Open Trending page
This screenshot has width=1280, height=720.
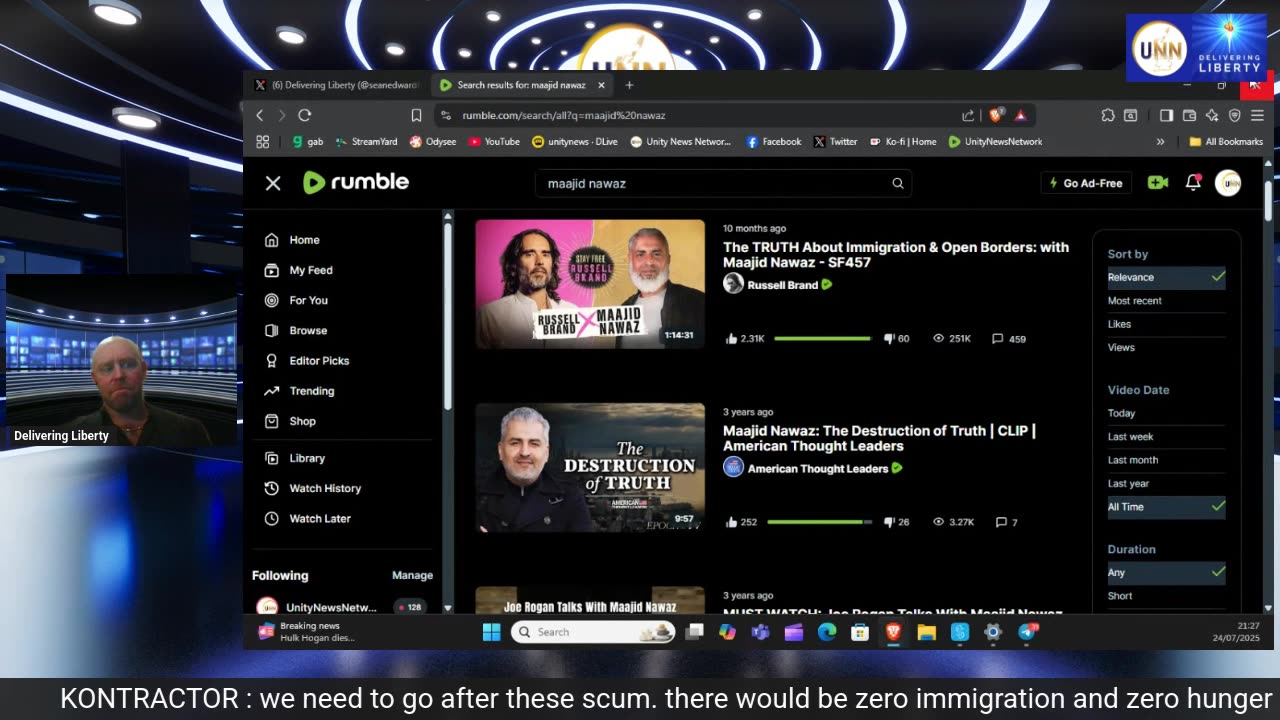pyautogui.click(x=299, y=391)
